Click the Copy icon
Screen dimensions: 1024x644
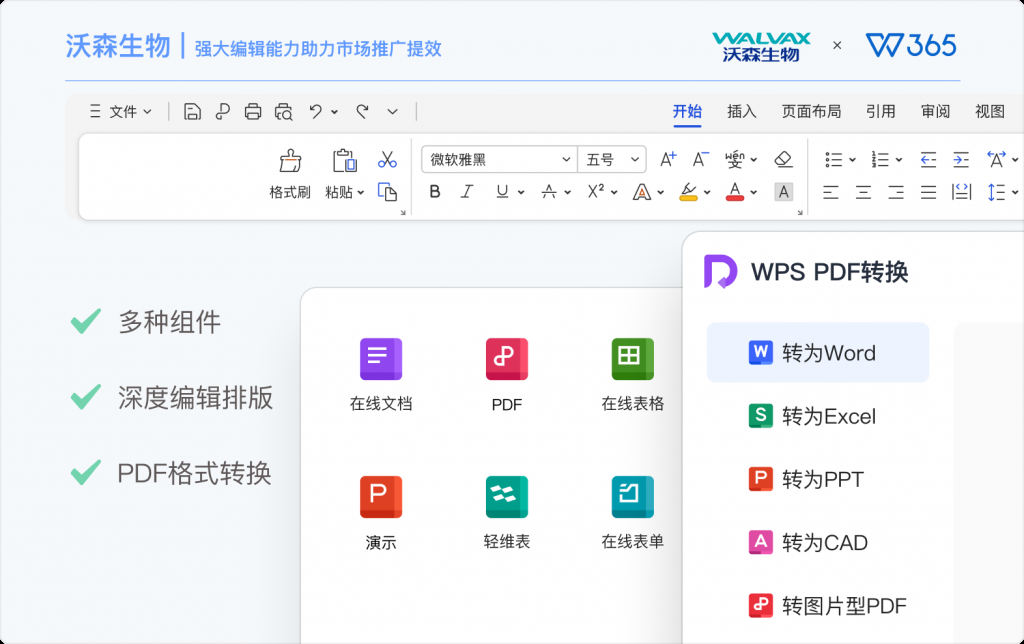pyautogui.click(x=387, y=192)
